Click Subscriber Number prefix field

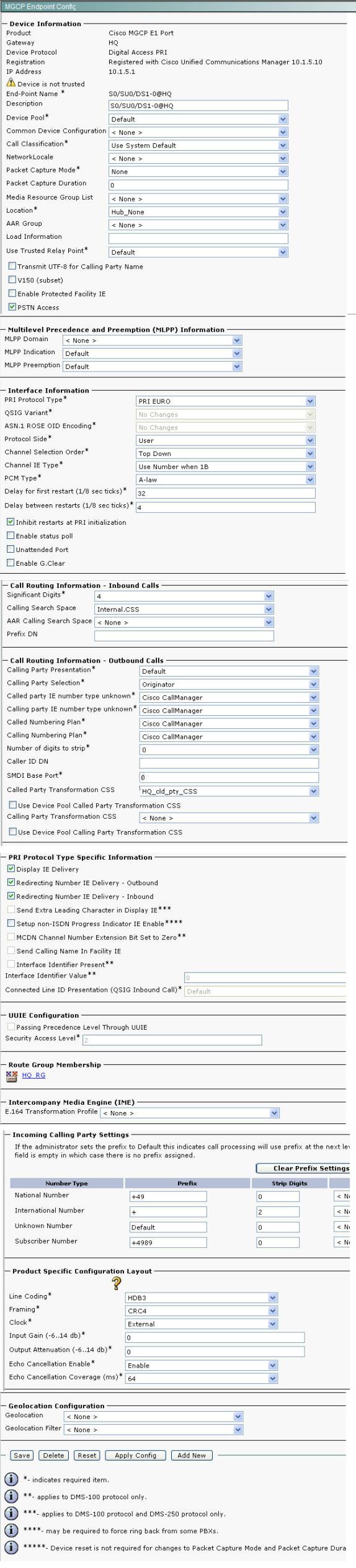point(168,1242)
